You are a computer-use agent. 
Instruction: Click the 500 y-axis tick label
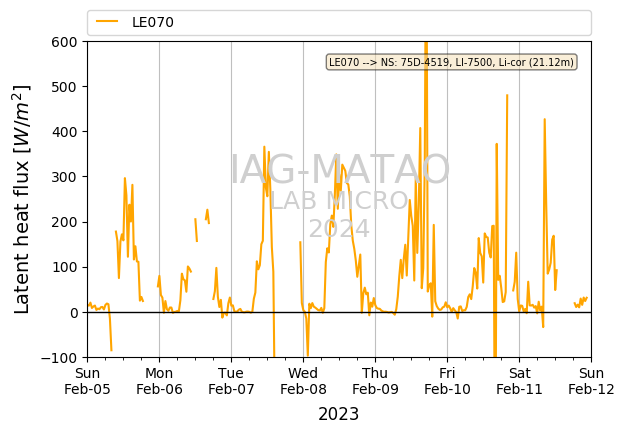pos(64,87)
